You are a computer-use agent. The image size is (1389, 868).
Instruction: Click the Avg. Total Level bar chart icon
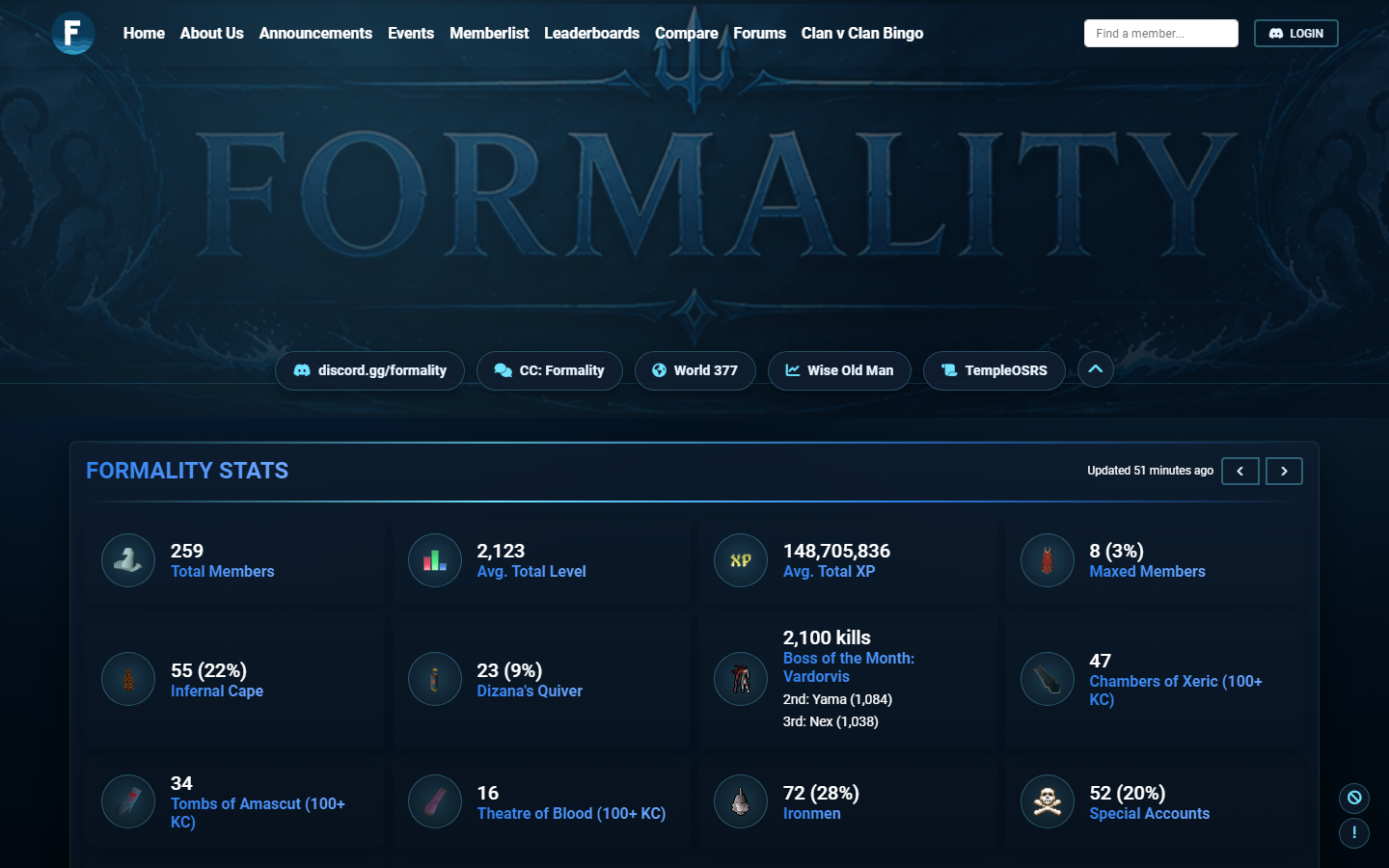click(435, 560)
